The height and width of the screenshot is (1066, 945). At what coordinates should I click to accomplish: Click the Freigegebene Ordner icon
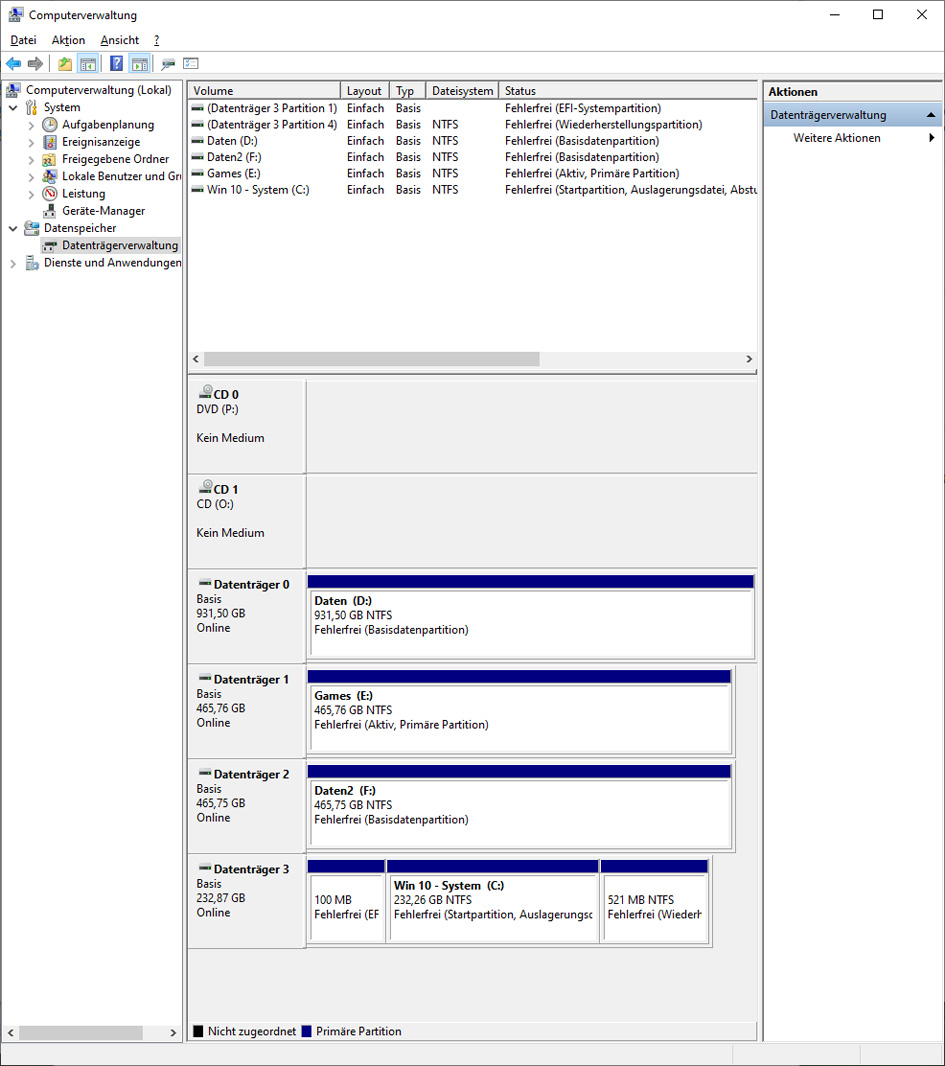coord(50,159)
